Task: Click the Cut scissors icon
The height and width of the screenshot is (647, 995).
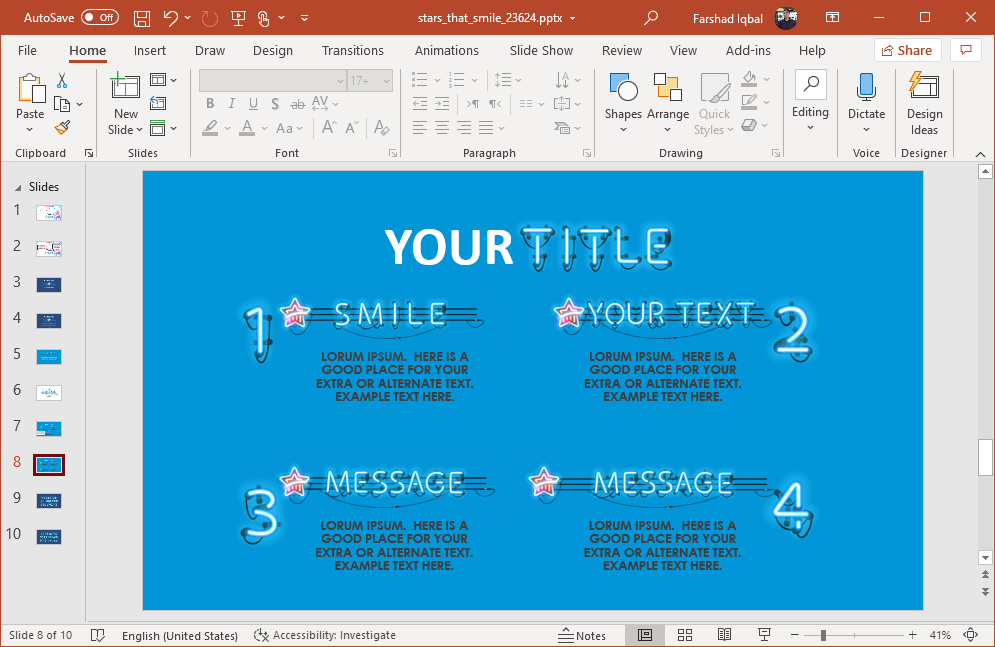Action: 62,81
